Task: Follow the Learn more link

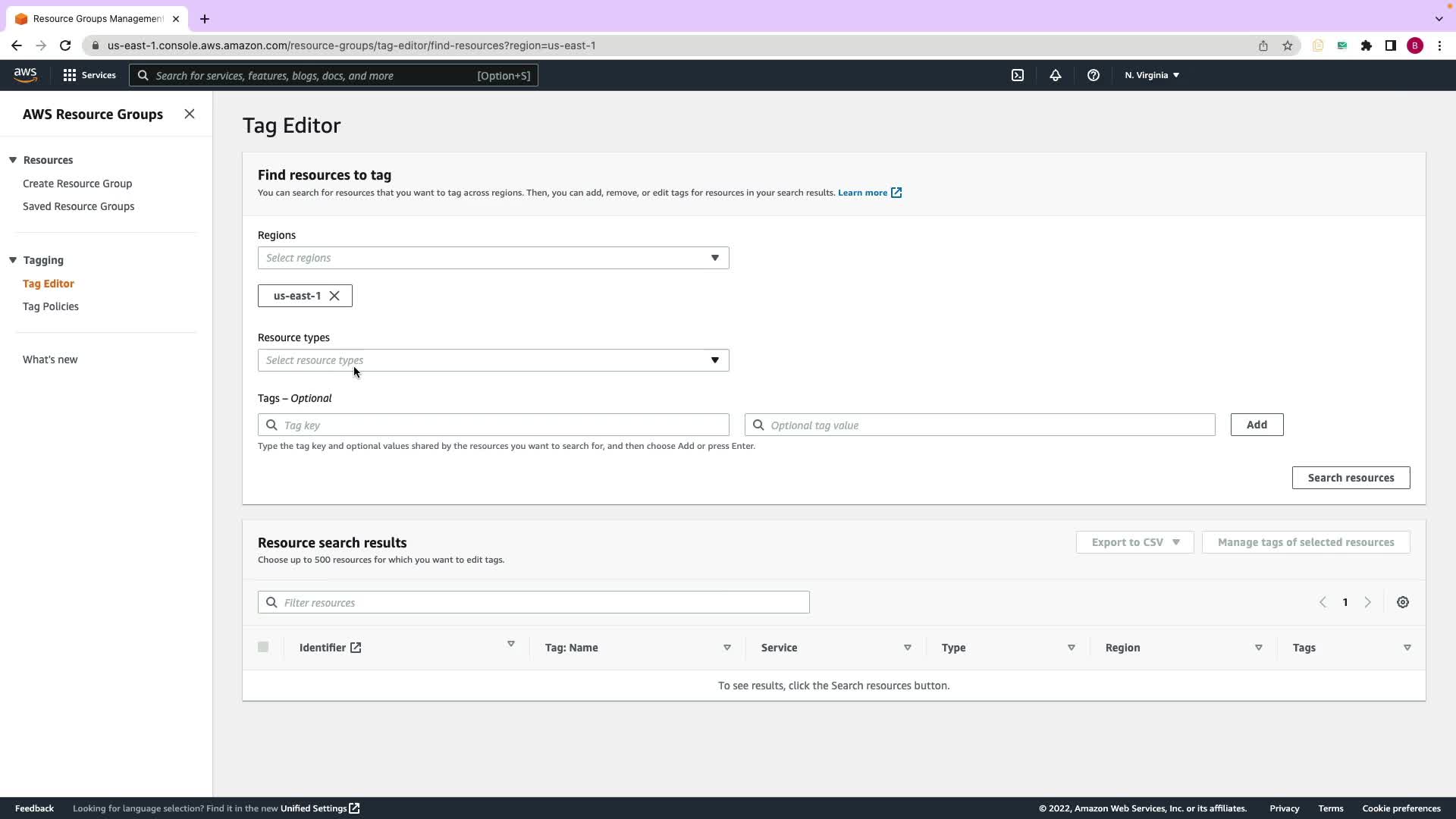Action: tap(862, 193)
